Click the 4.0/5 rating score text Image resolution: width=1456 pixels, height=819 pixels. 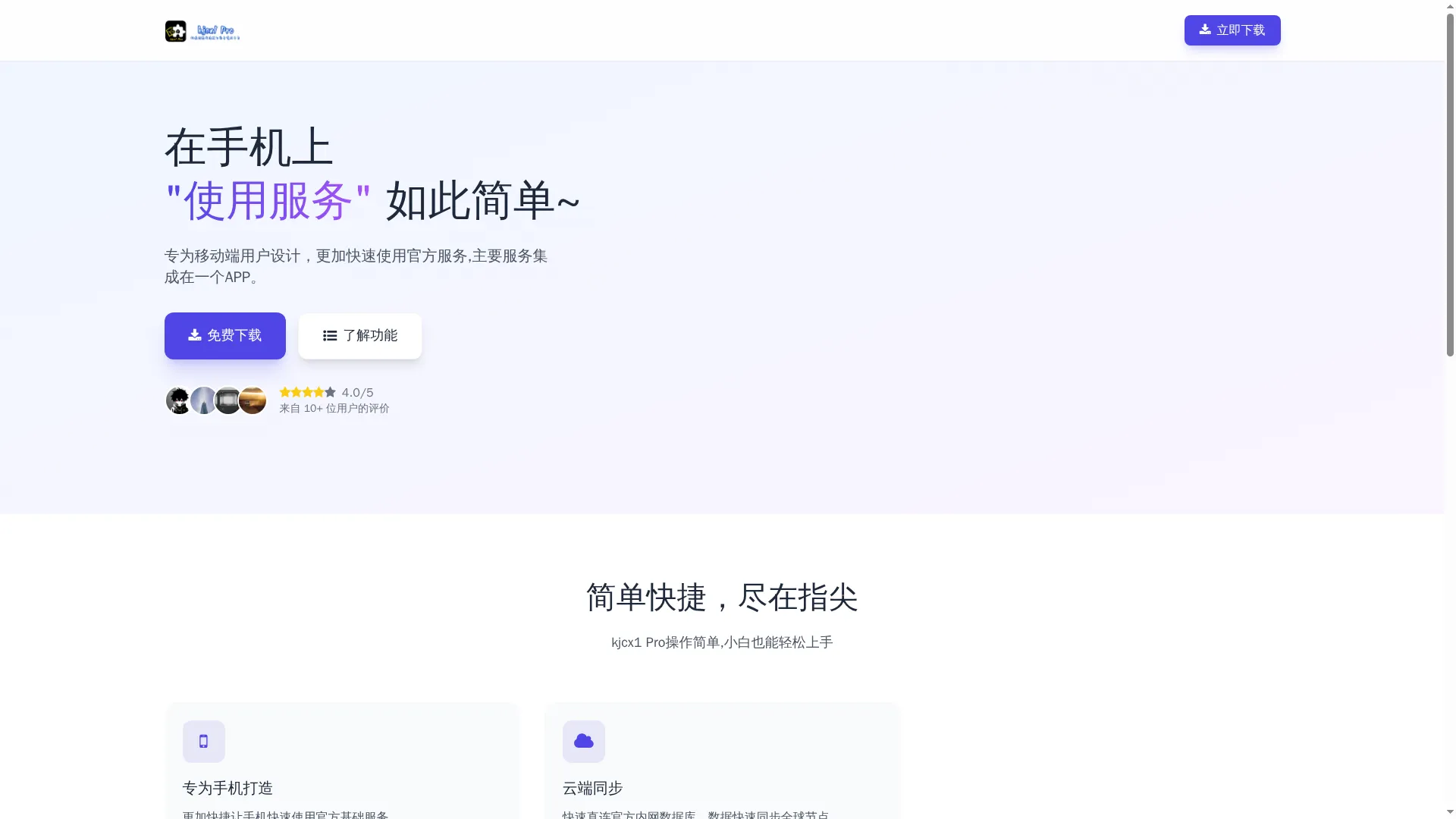(x=357, y=392)
